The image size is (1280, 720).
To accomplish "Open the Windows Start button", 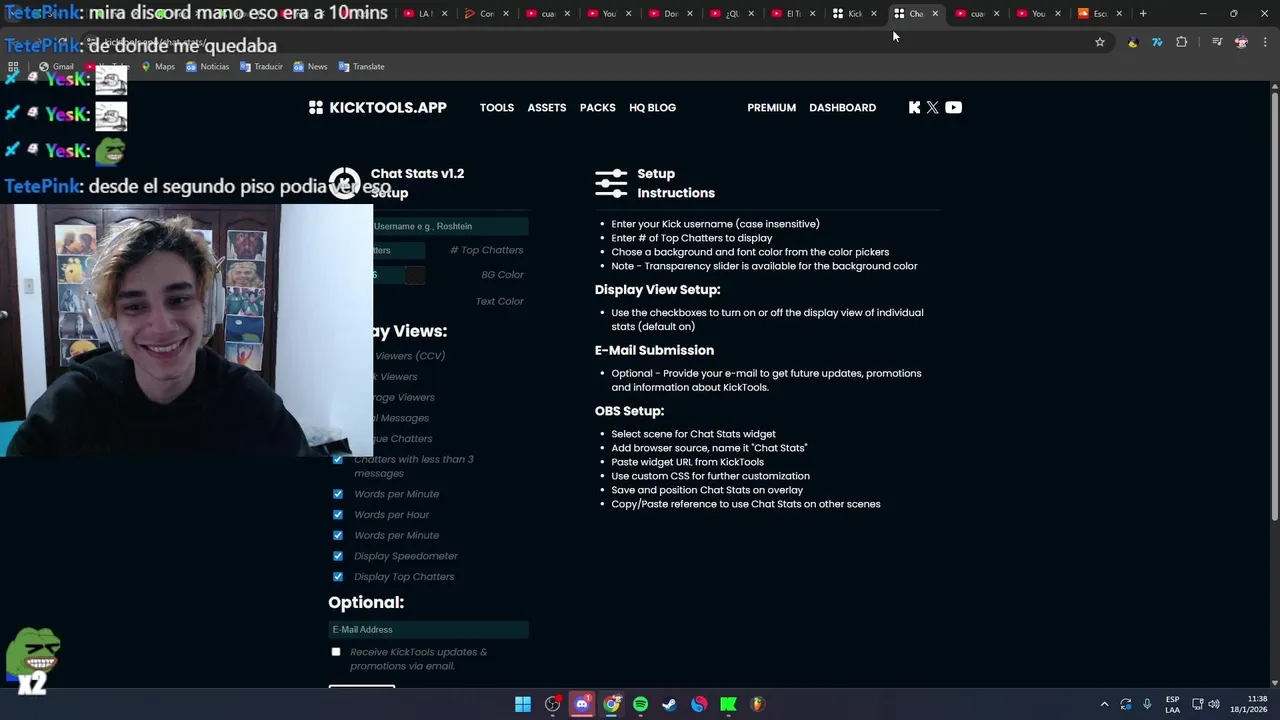I will pos(523,704).
